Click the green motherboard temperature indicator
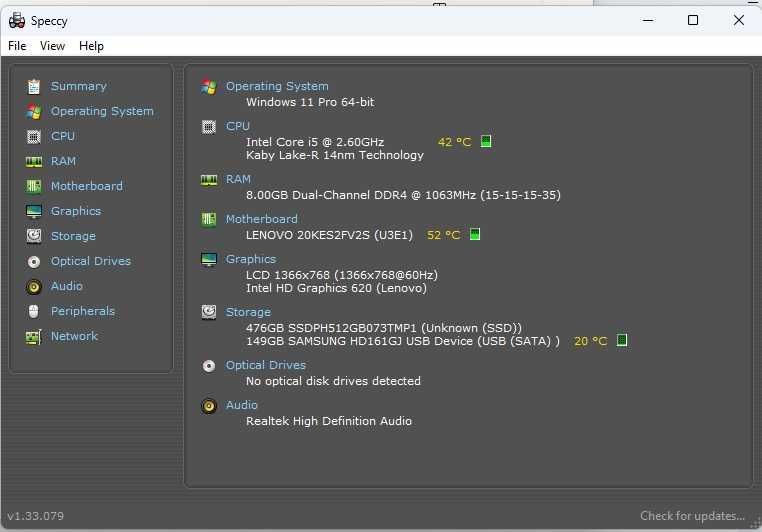The height and width of the screenshot is (532, 762). [475, 234]
